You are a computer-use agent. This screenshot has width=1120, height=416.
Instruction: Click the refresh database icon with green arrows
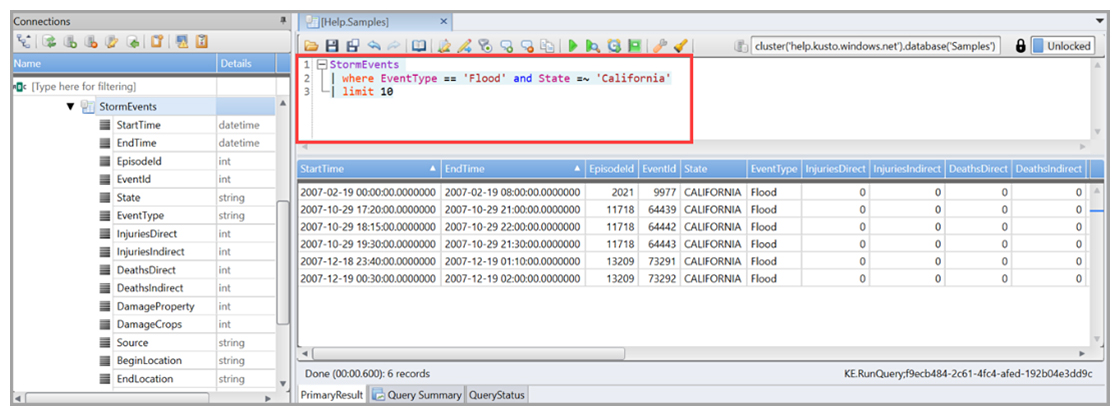tap(49, 41)
